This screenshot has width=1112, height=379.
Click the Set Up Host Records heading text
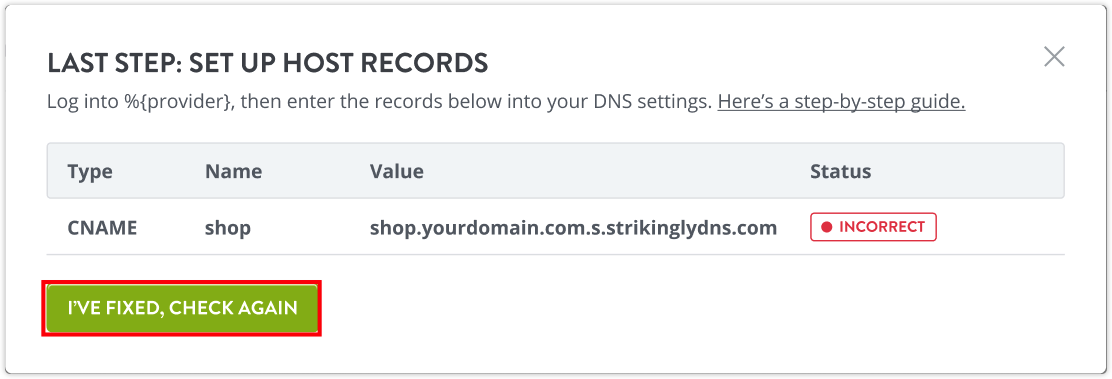pos(344,63)
